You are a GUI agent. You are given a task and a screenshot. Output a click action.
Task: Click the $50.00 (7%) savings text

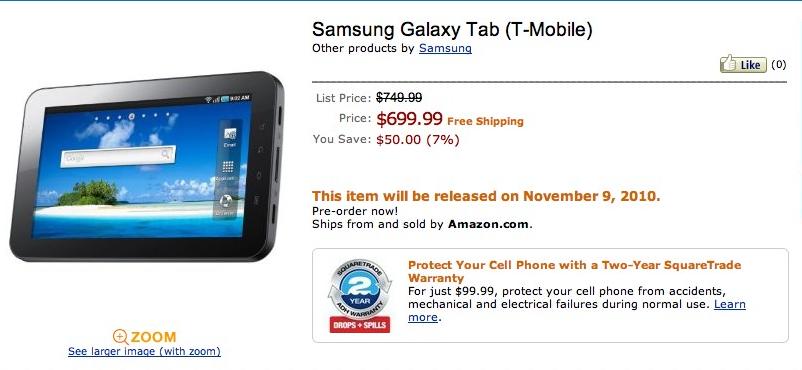click(417, 139)
